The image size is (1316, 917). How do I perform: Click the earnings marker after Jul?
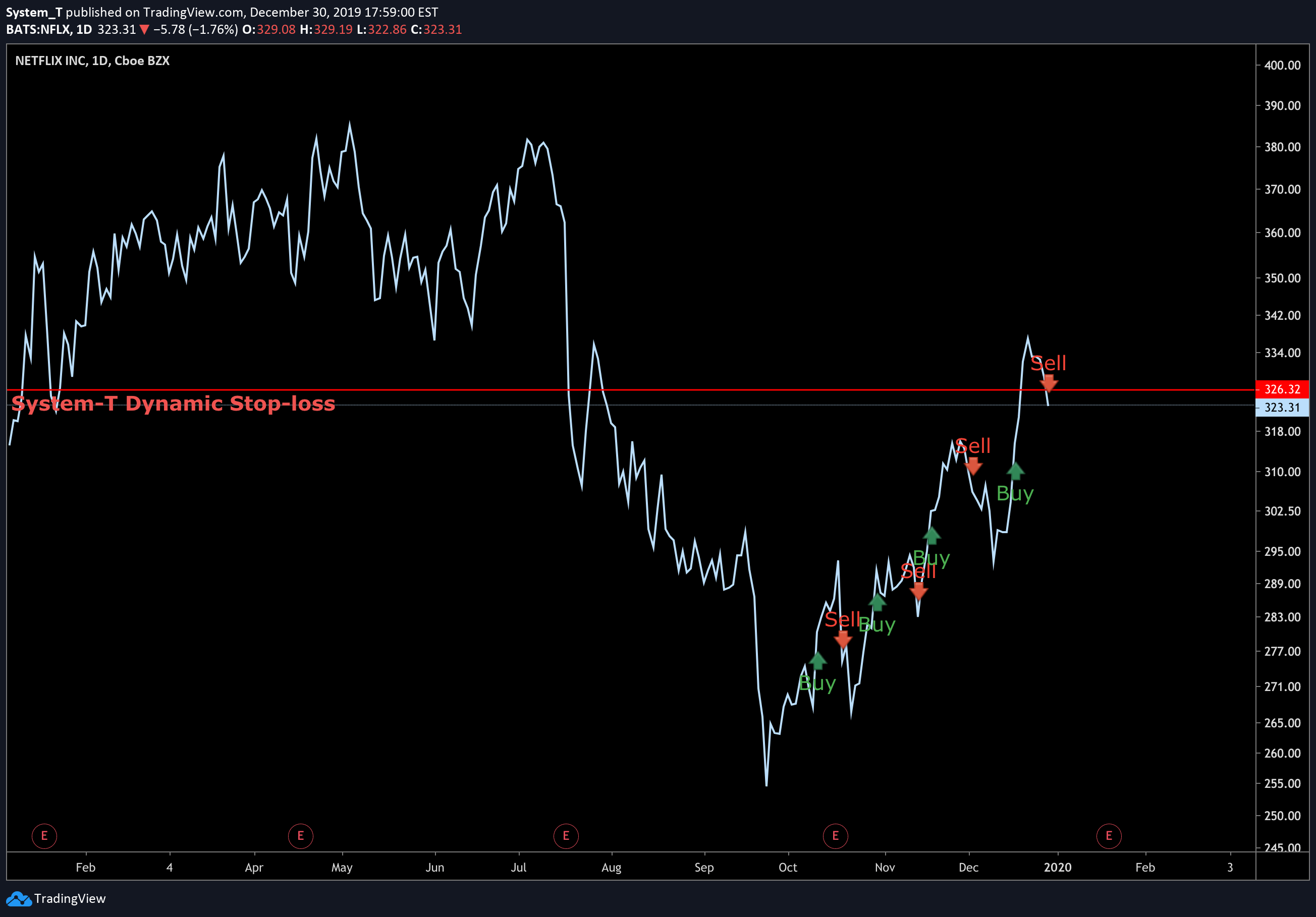click(x=566, y=836)
